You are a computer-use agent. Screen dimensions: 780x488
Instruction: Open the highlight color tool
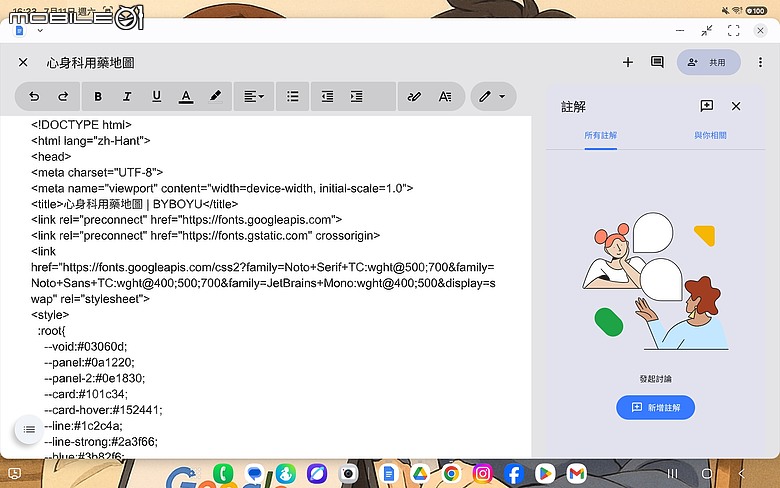(x=215, y=96)
